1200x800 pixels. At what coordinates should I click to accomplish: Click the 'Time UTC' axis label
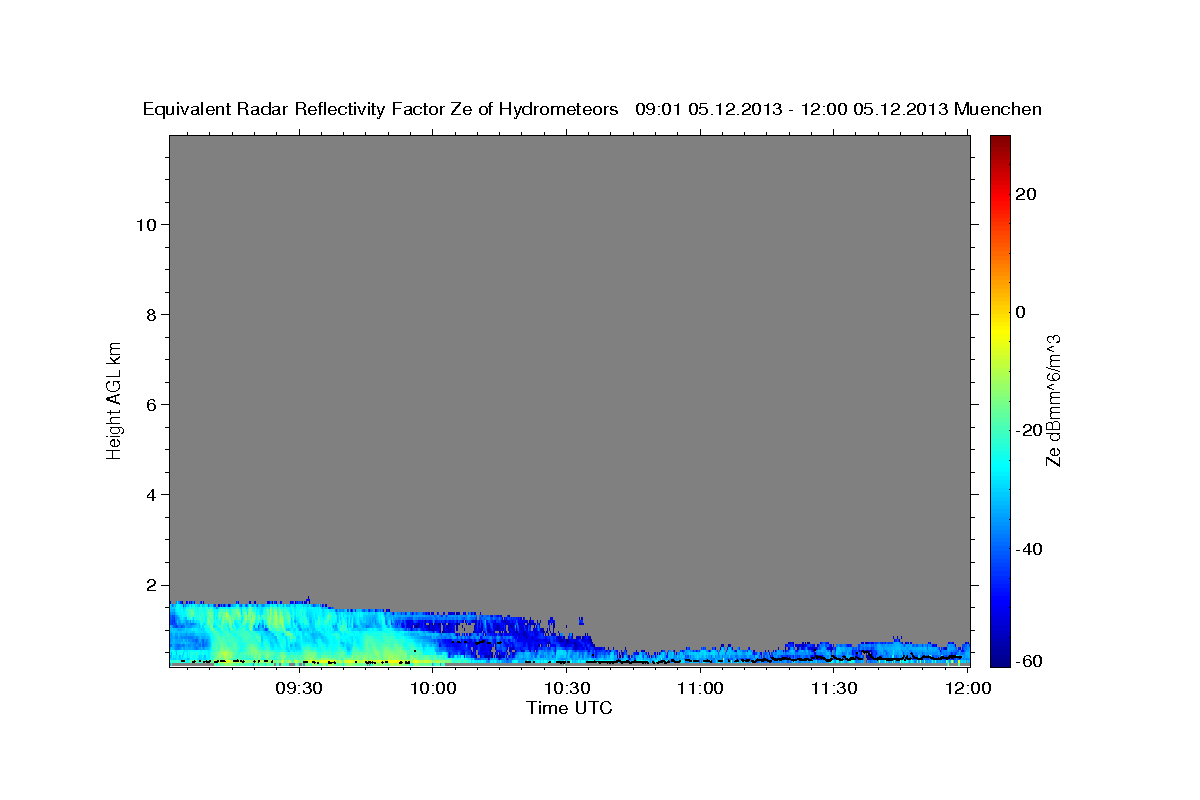[x=569, y=708]
